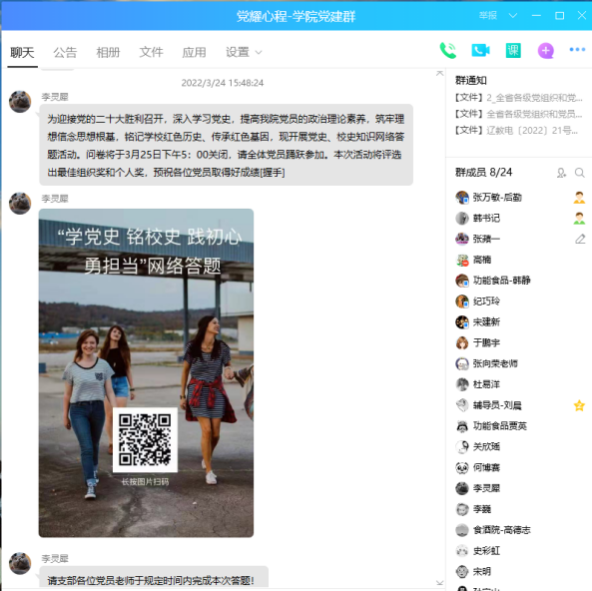Screen dimensions: 592x591
Task: Expand the 设置 dropdown
Action: point(244,52)
